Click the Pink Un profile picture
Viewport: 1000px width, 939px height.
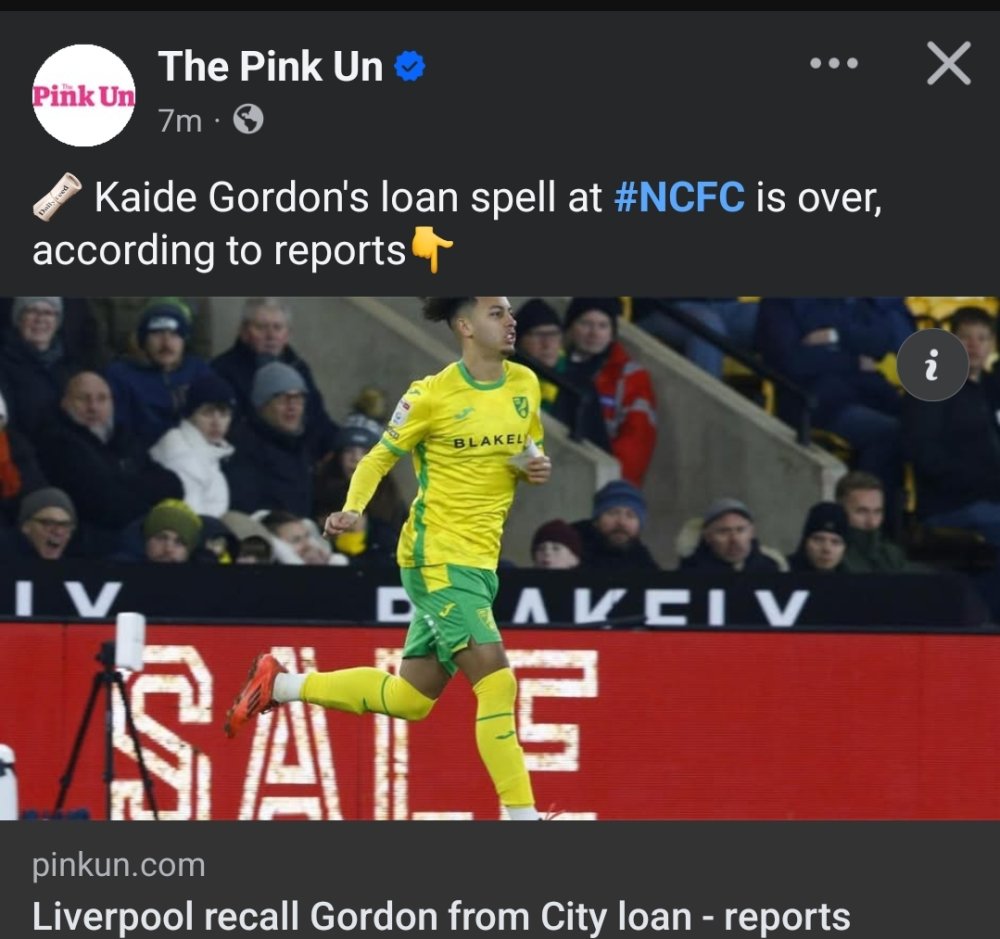click(x=84, y=95)
